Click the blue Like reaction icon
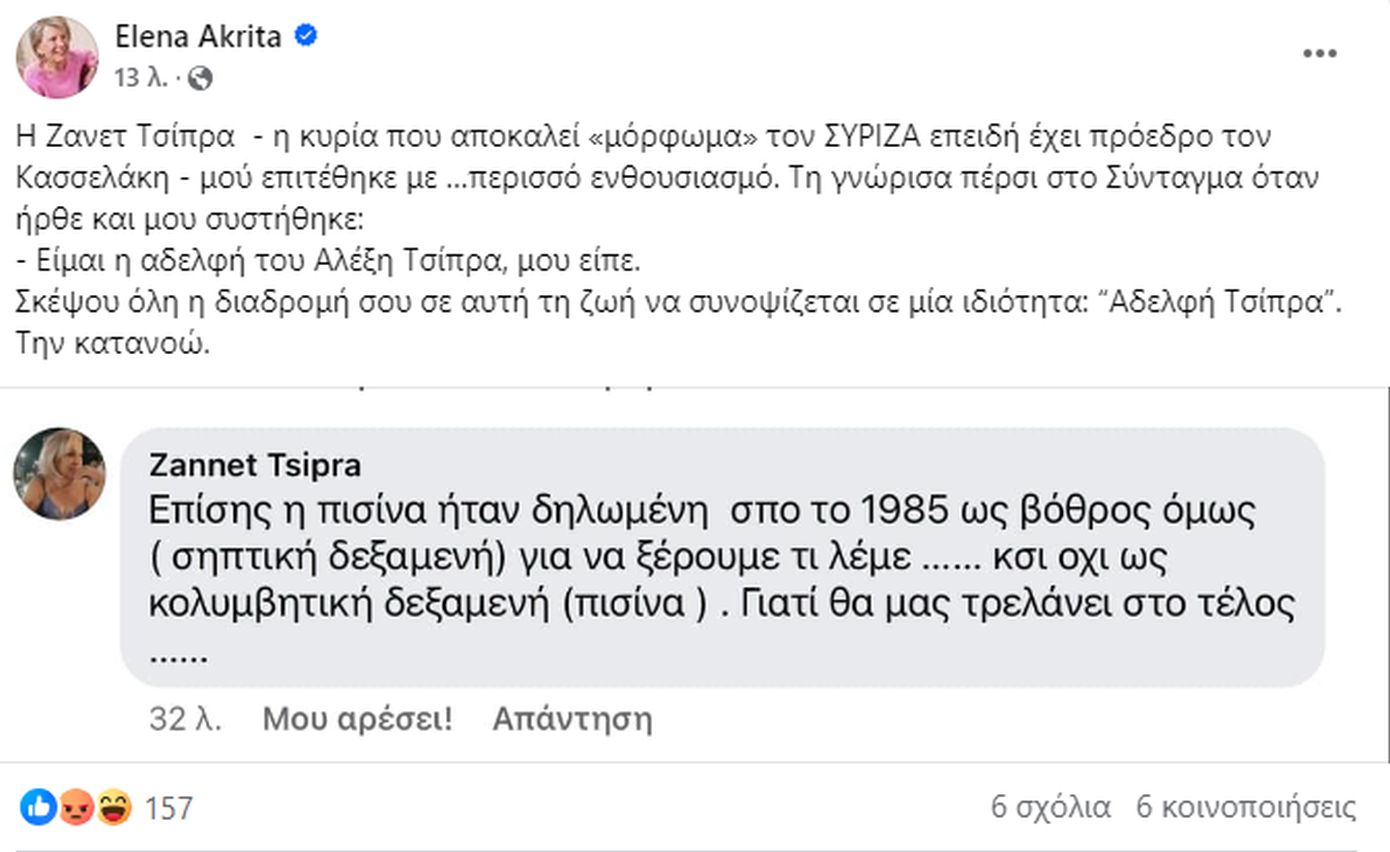This screenshot has height=852, width=1390. pyautogui.click(x=38, y=806)
